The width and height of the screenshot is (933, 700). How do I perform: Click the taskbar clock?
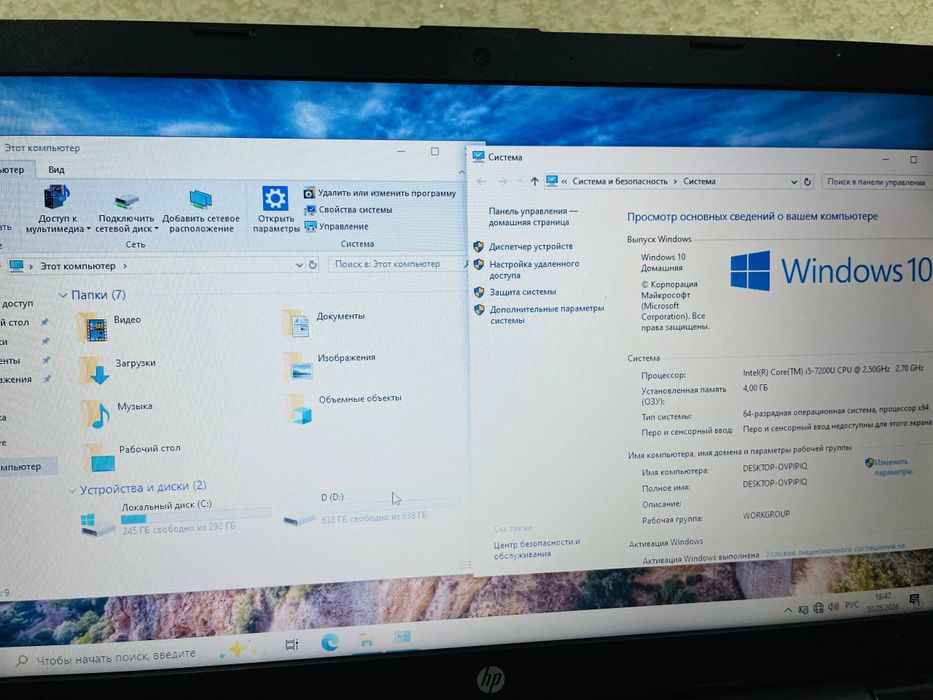883,602
